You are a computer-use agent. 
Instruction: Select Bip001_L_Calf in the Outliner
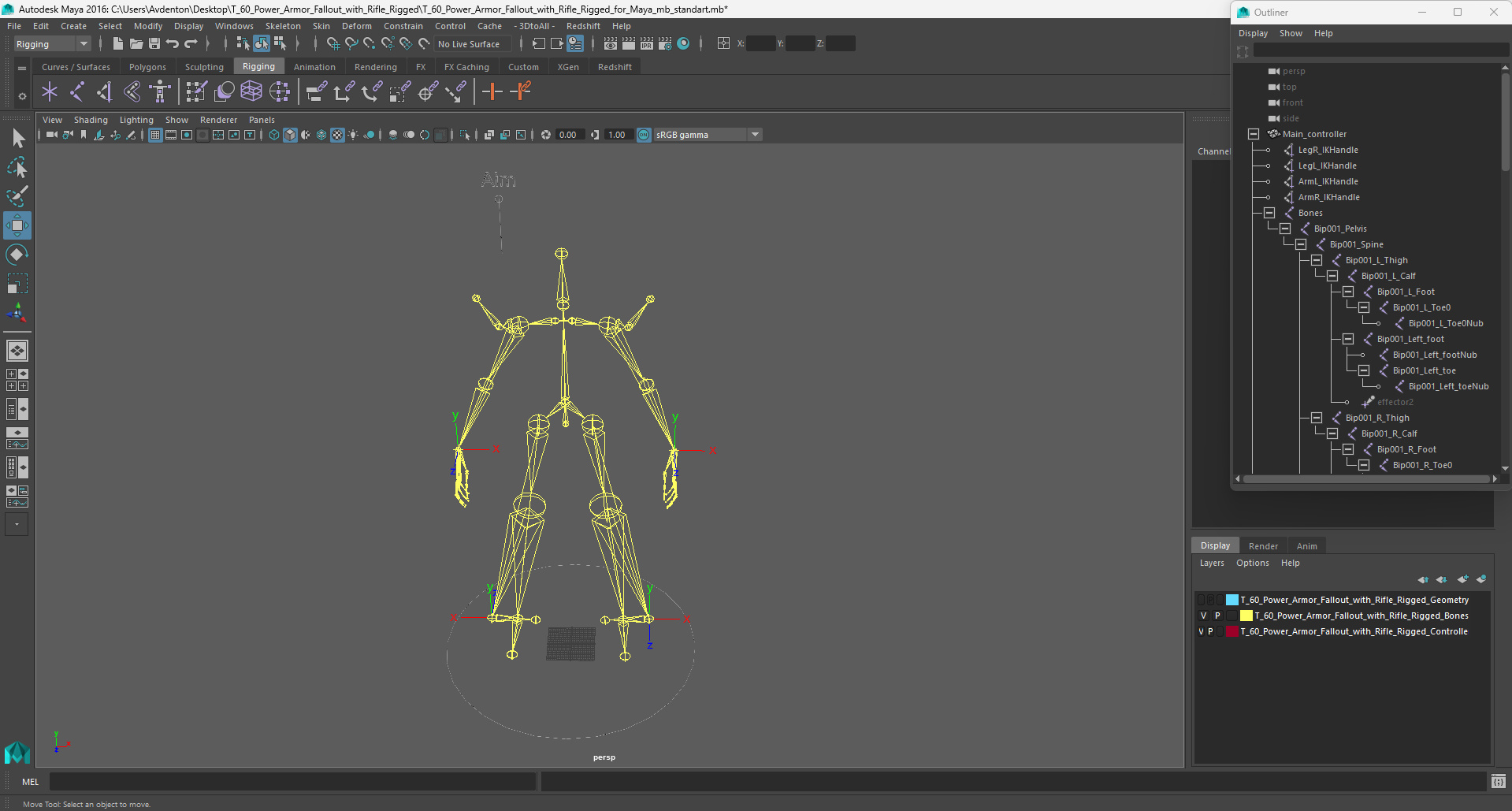pyautogui.click(x=1388, y=276)
